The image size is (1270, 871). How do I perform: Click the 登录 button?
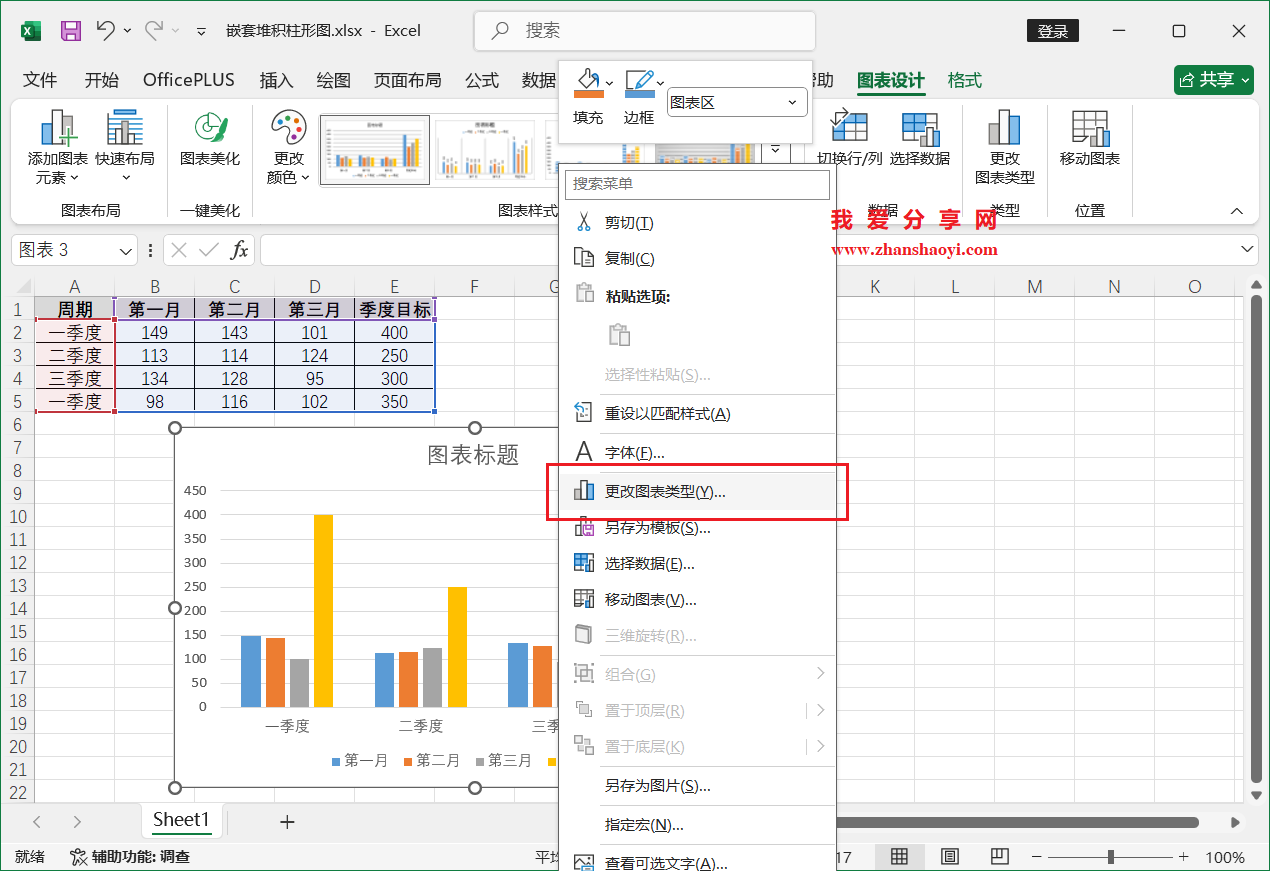click(1052, 31)
